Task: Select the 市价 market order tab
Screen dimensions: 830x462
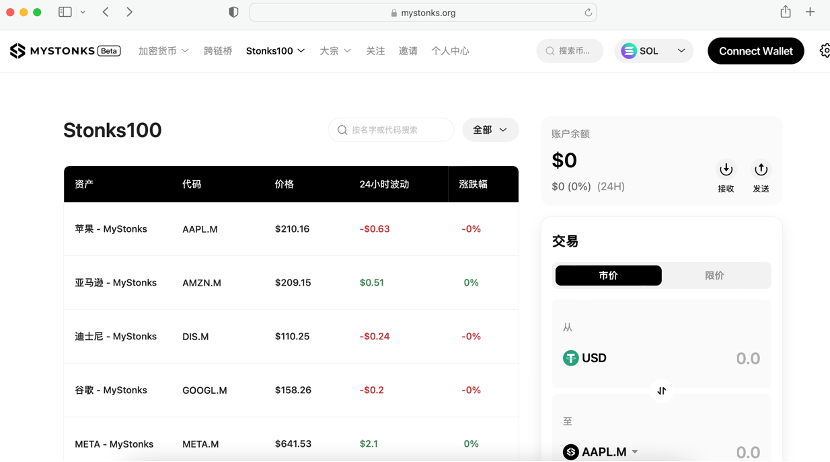Action: (x=608, y=275)
